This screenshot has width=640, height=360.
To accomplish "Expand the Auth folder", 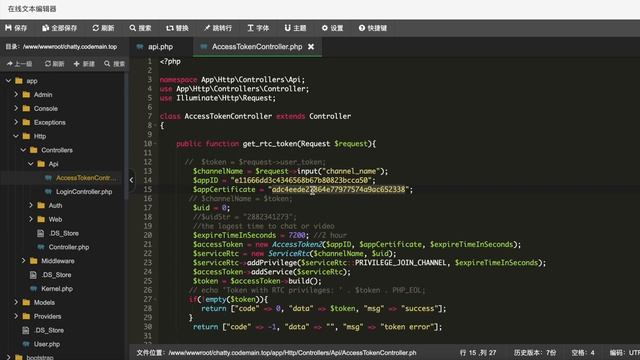I will [x=31, y=206].
